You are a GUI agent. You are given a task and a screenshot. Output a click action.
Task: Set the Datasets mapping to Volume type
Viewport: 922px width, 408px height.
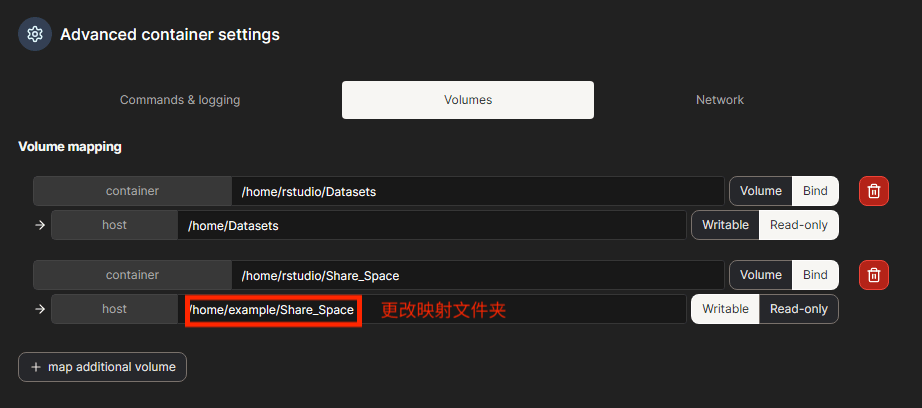point(760,191)
